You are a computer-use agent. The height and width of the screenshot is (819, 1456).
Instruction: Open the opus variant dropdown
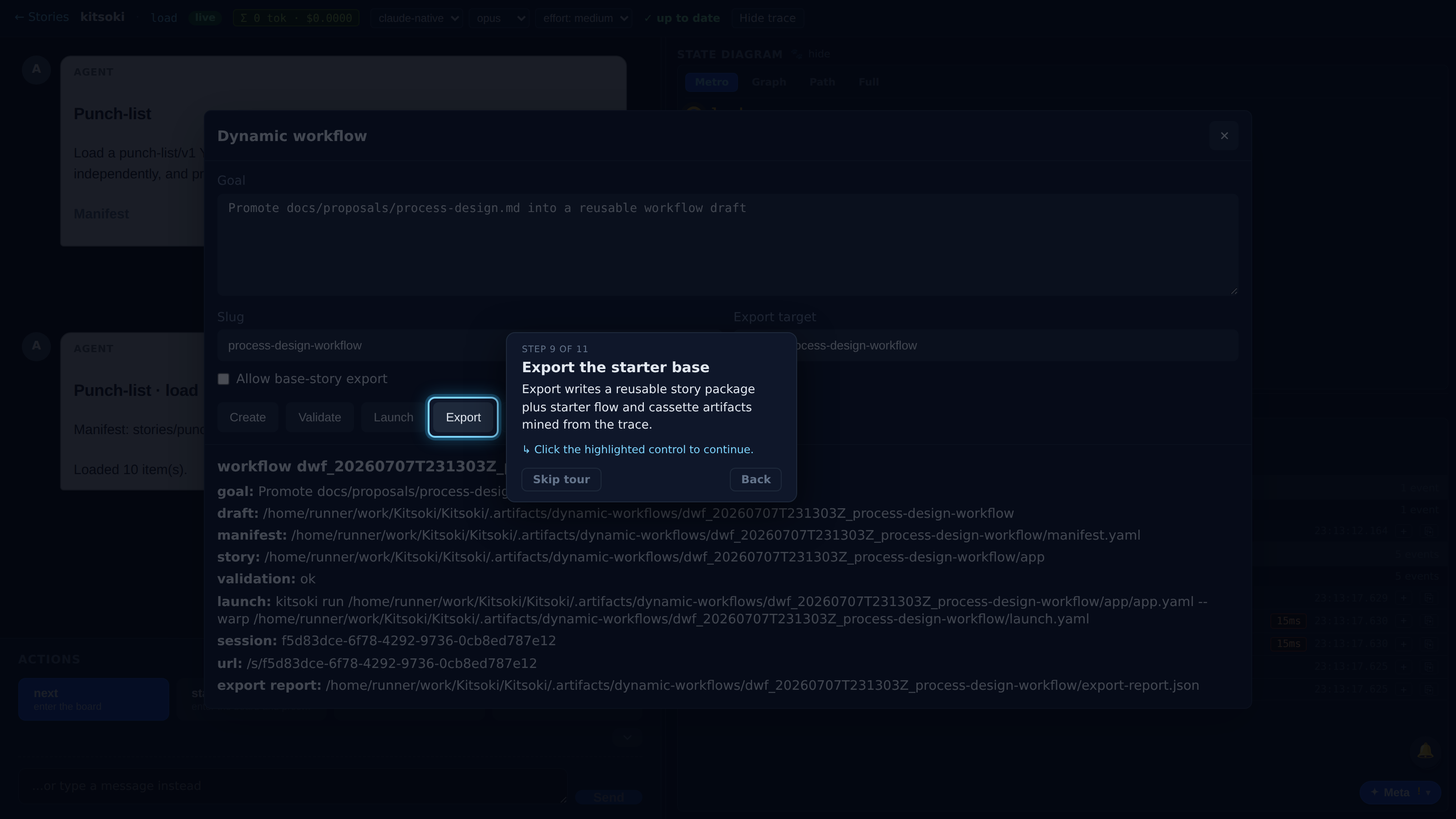click(499, 18)
